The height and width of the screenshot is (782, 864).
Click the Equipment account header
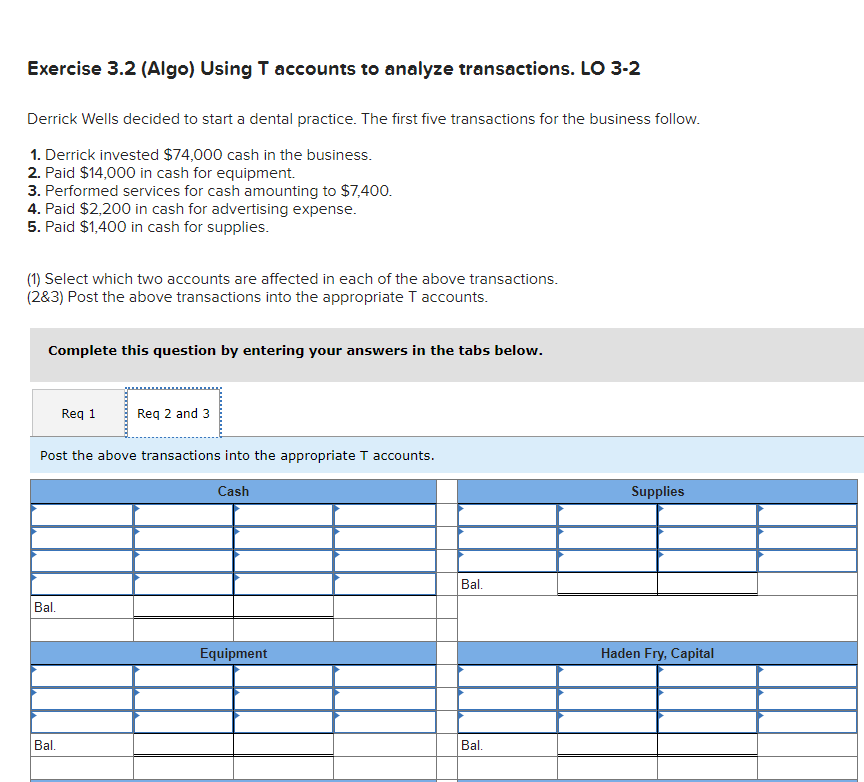234,653
